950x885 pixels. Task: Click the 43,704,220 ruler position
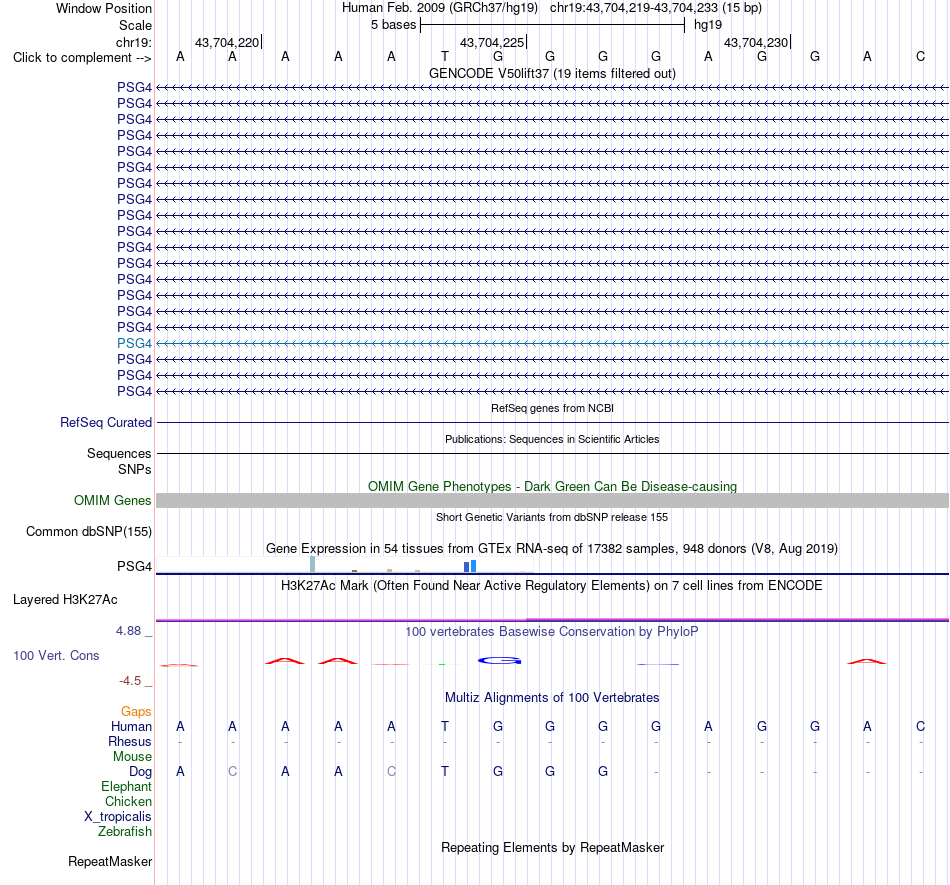pyautogui.click(x=227, y=42)
